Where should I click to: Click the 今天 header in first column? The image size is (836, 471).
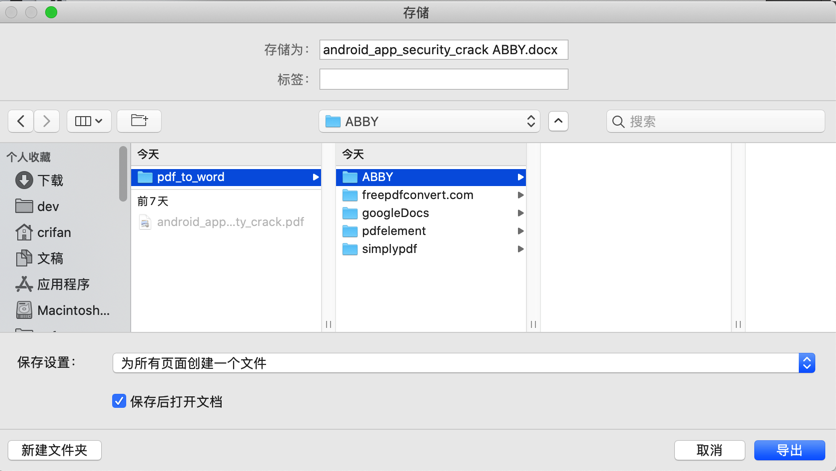coord(148,155)
